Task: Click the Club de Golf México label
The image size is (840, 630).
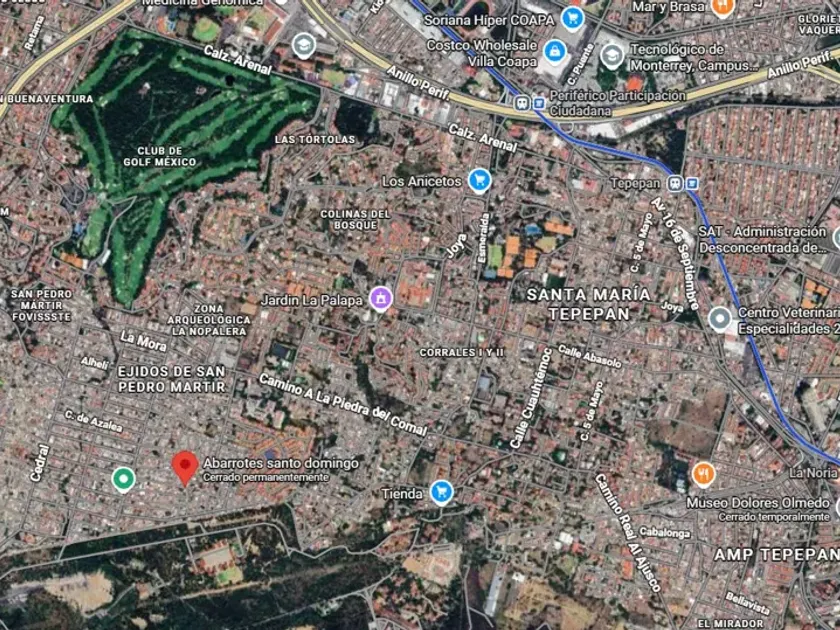Action: 160,156
